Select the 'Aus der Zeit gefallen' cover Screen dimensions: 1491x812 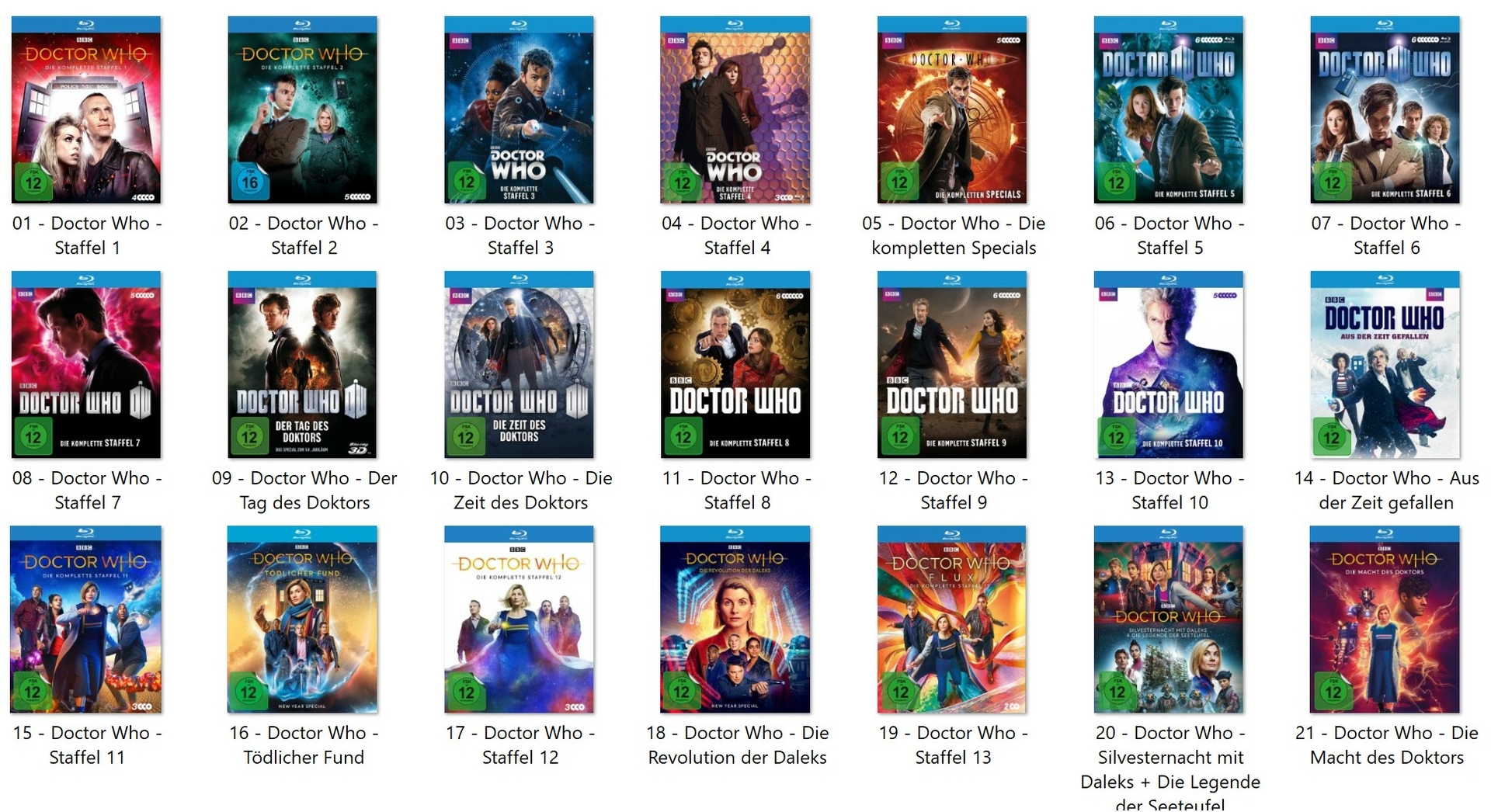coord(1385,365)
